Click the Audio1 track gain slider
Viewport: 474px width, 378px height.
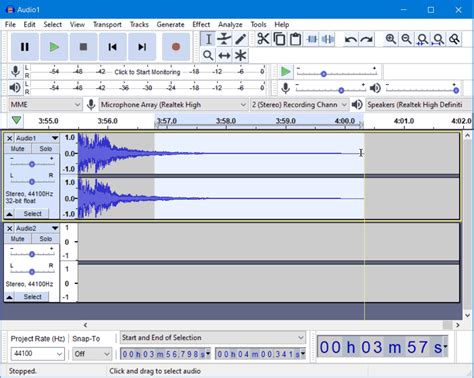32,164
